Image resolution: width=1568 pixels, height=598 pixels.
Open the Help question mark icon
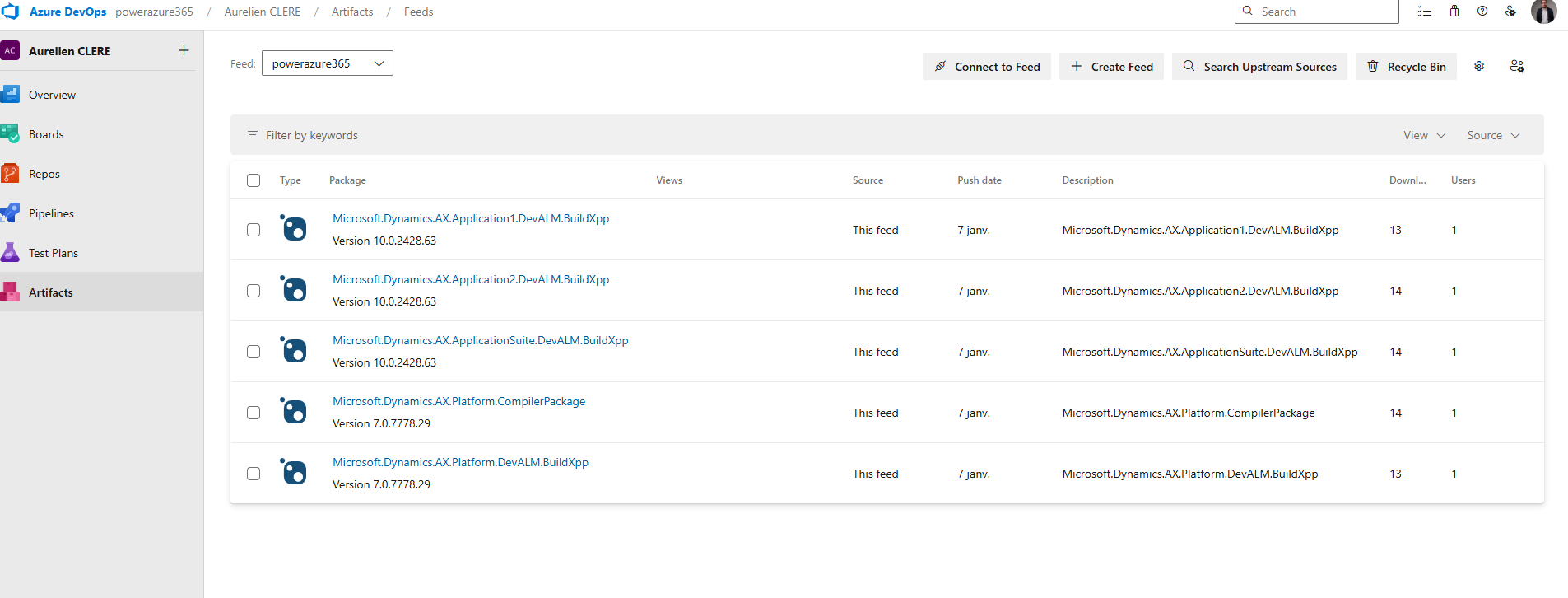1482,12
